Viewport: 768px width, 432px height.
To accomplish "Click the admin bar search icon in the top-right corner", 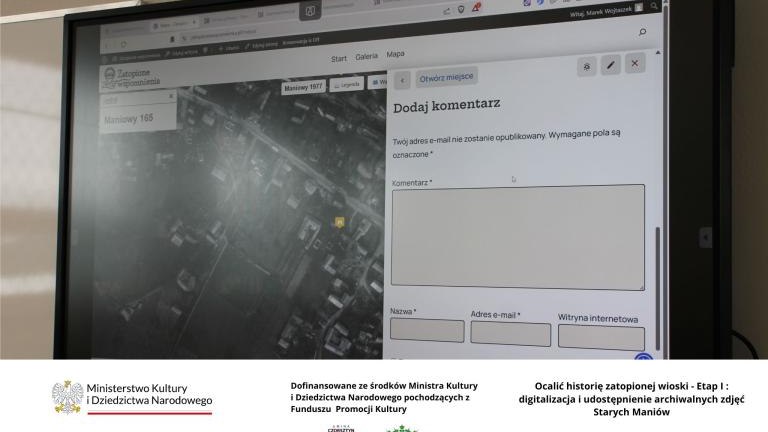I will point(654,6).
